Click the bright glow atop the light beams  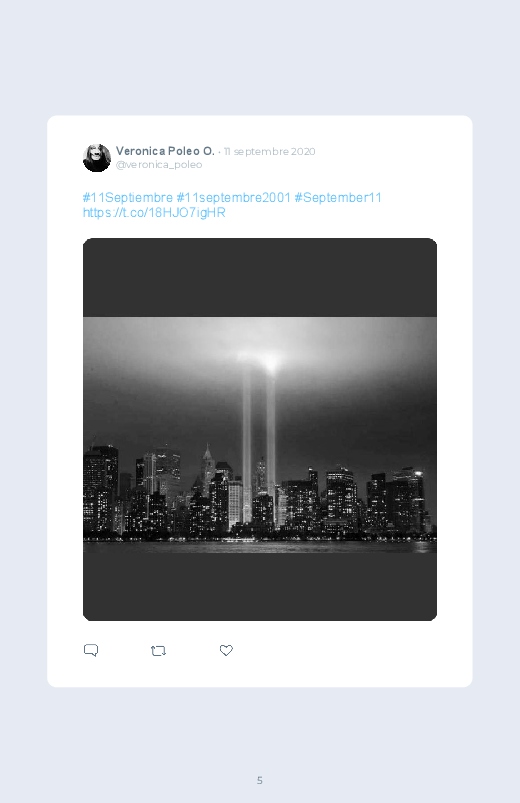259,358
